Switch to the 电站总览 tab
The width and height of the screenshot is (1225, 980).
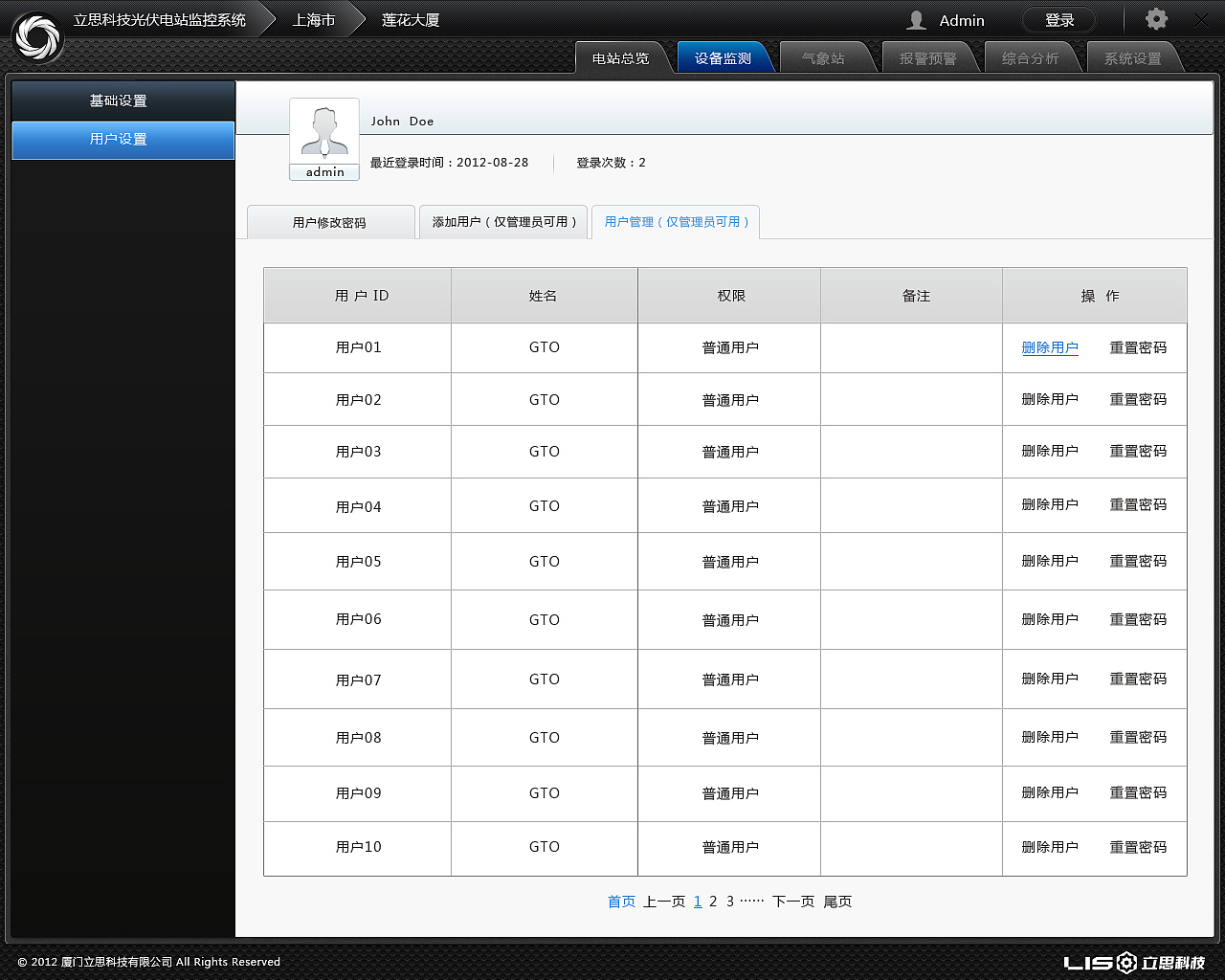pos(623,56)
